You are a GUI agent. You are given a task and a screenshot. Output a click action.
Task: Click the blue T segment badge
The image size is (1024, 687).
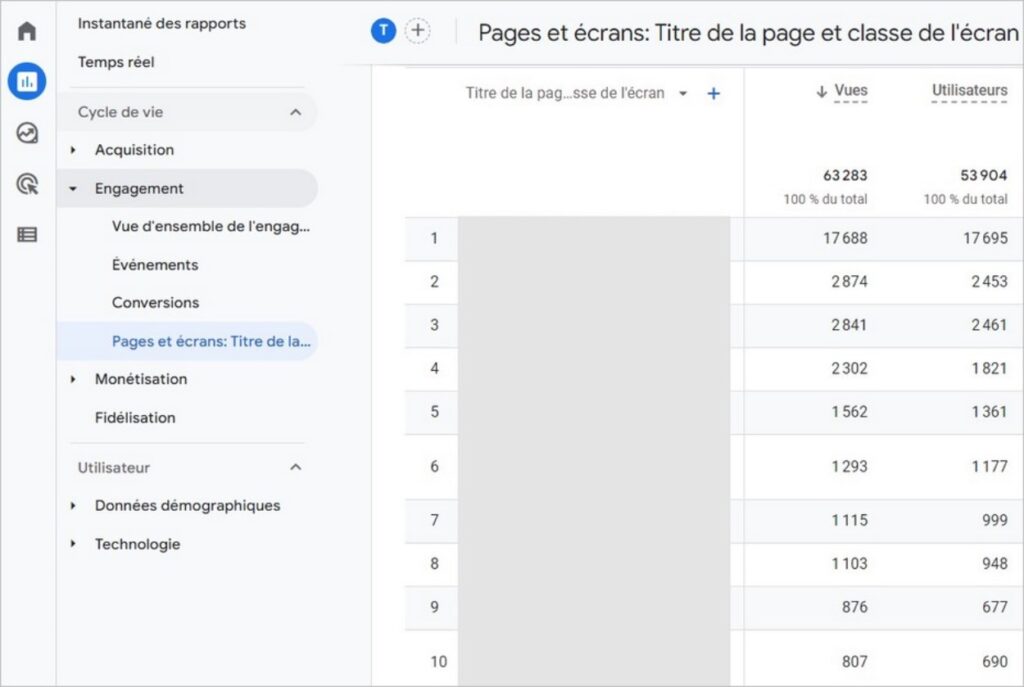click(x=383, y=31)
